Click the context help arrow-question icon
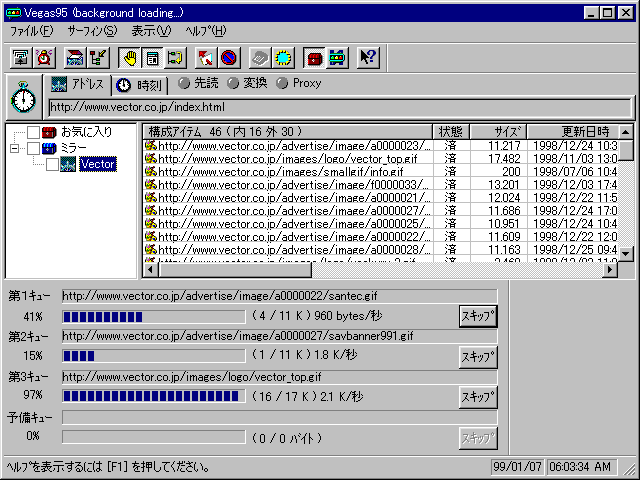This screenshot has width=640, height=480. [368, 58]
